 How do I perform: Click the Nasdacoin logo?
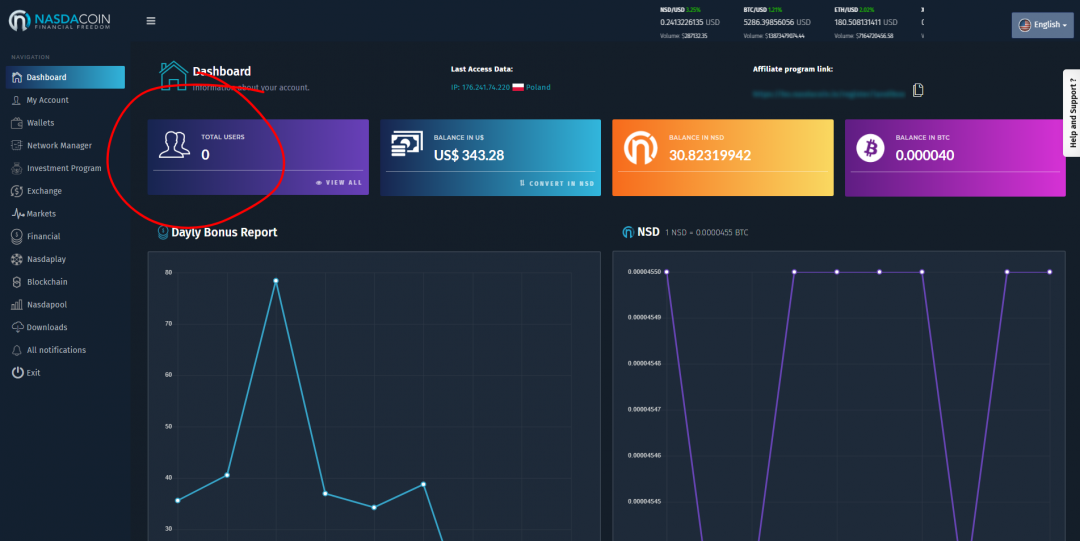point(62,21)
